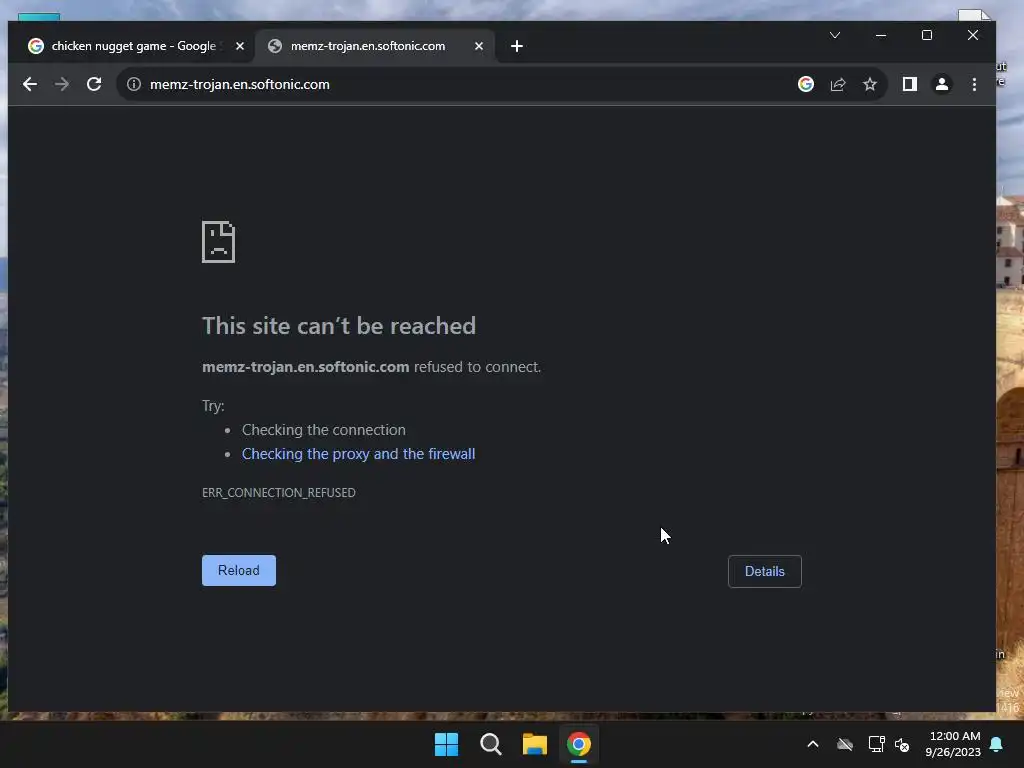Maximize the Chrome window
The image size is (1024, 768).
(927, 35)
